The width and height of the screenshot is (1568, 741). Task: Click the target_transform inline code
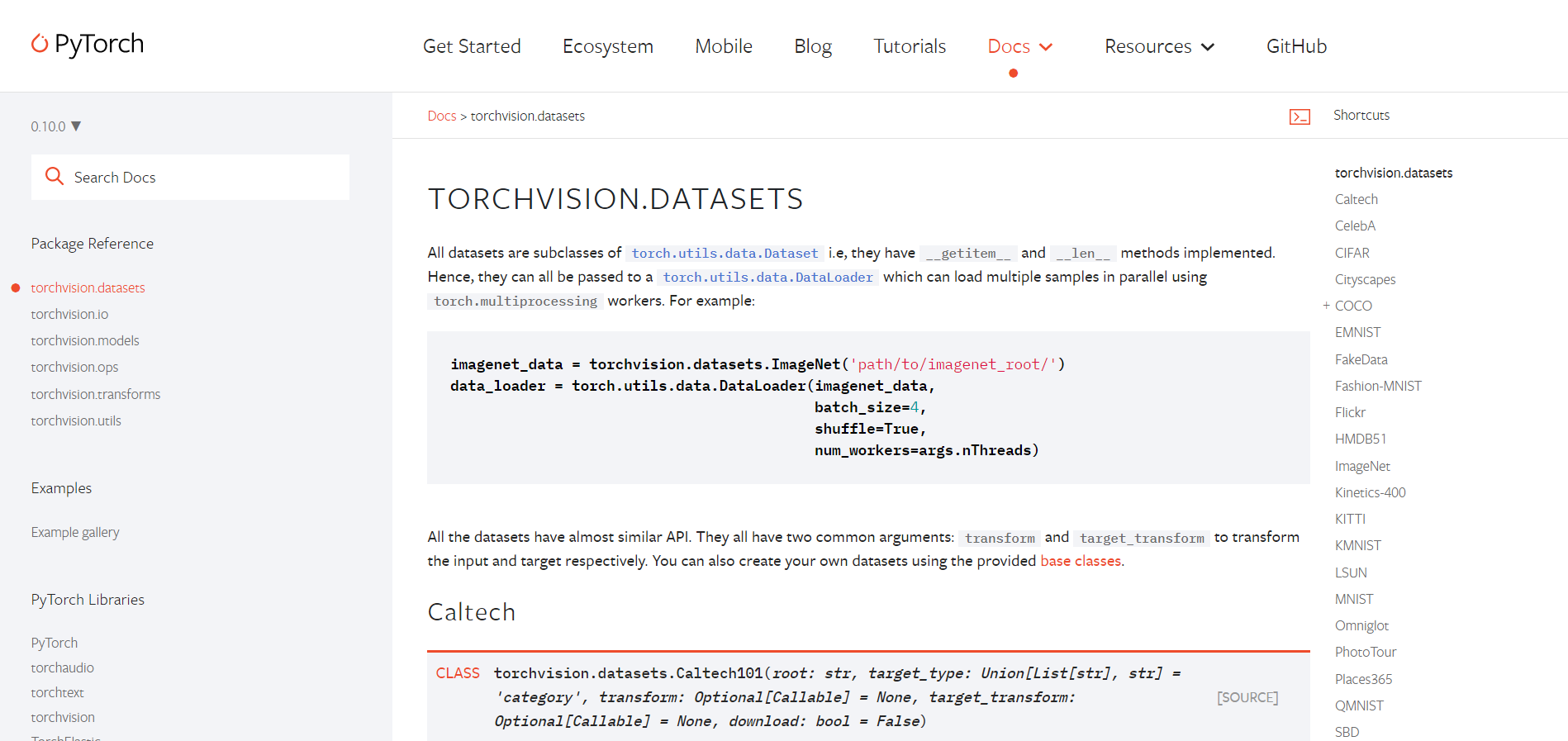point(1143,539)
